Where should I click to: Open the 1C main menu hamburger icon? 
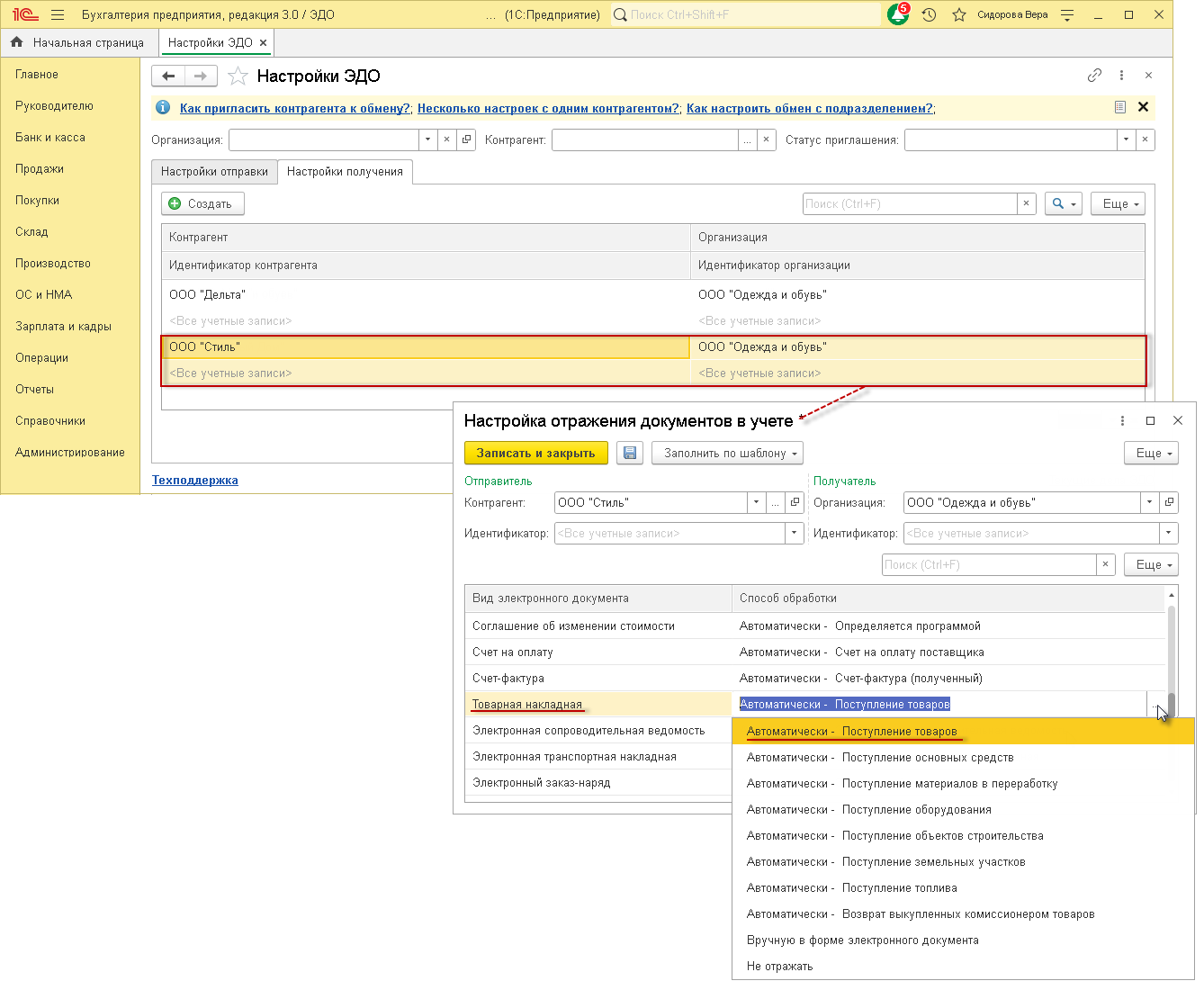(58, 14)
